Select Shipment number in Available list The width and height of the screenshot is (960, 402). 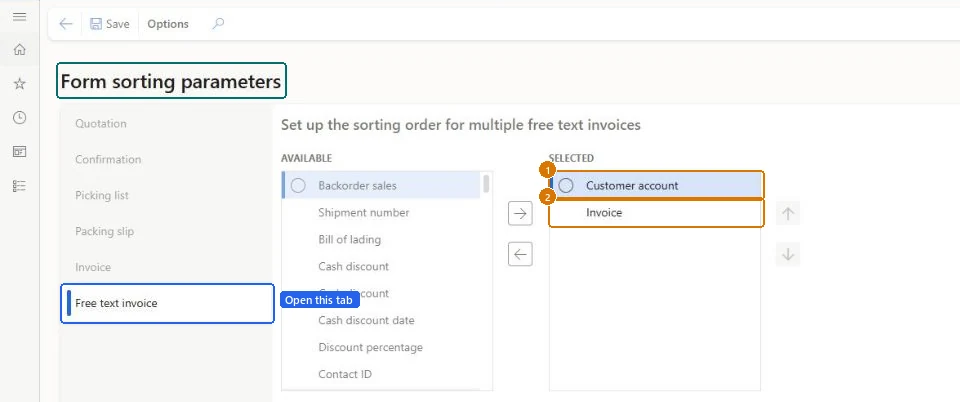(381, 212)
